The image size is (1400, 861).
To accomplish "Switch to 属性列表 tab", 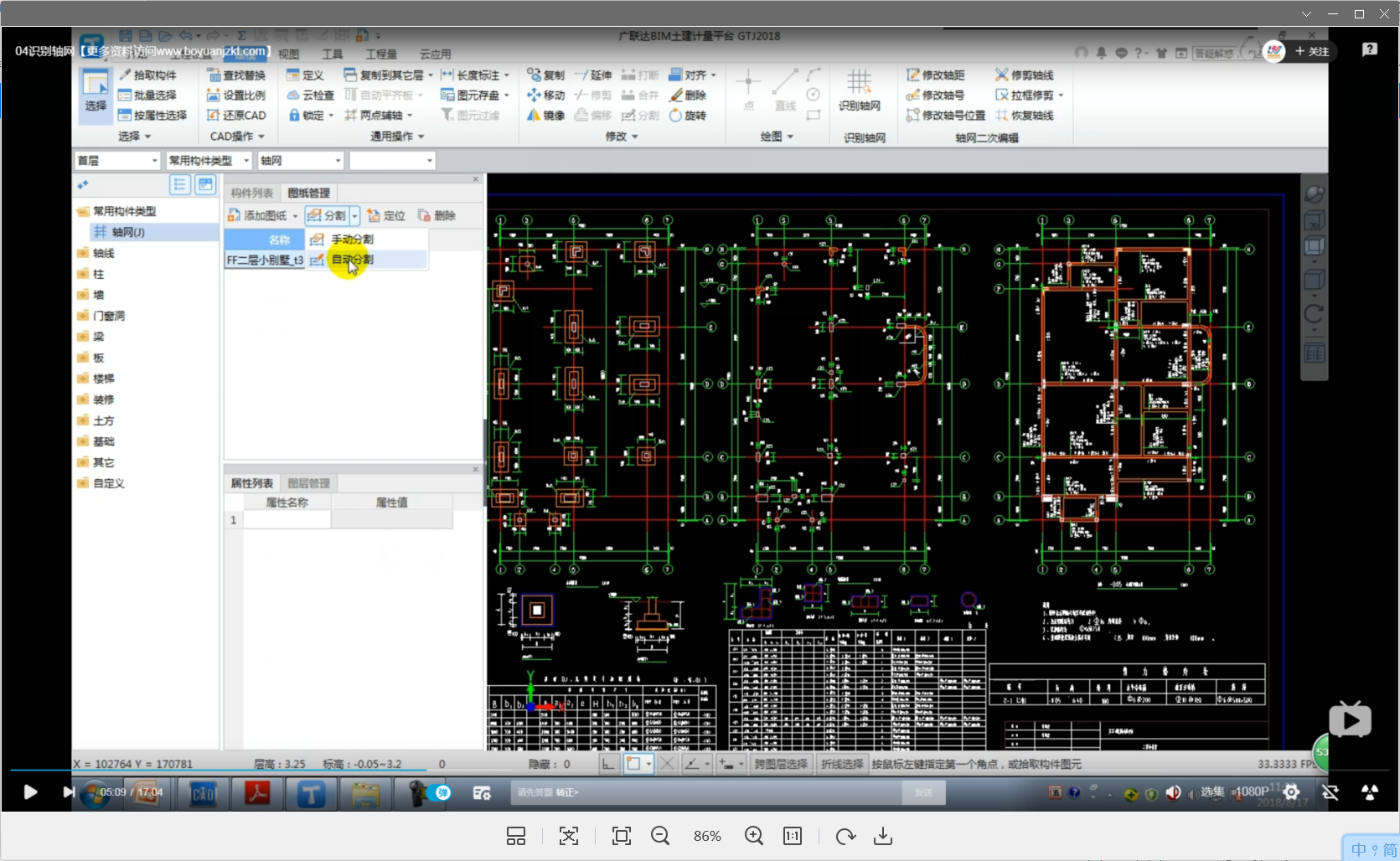I will (x=252, y=484).
